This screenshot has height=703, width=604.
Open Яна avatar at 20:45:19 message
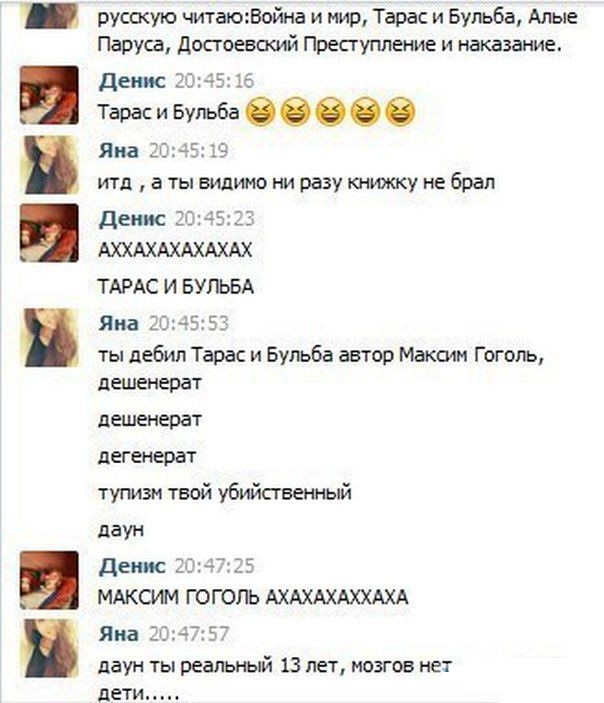pos(49,165)
